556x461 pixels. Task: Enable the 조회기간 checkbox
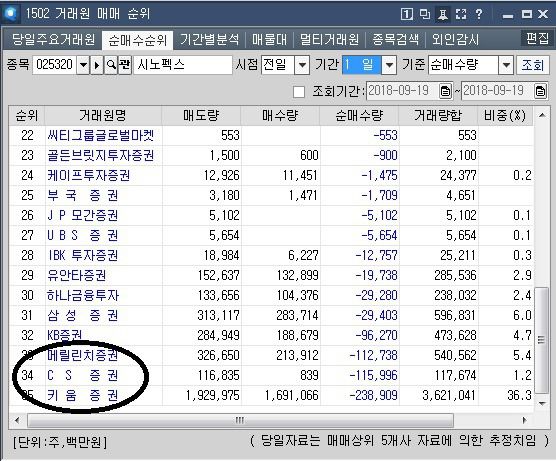299,92
